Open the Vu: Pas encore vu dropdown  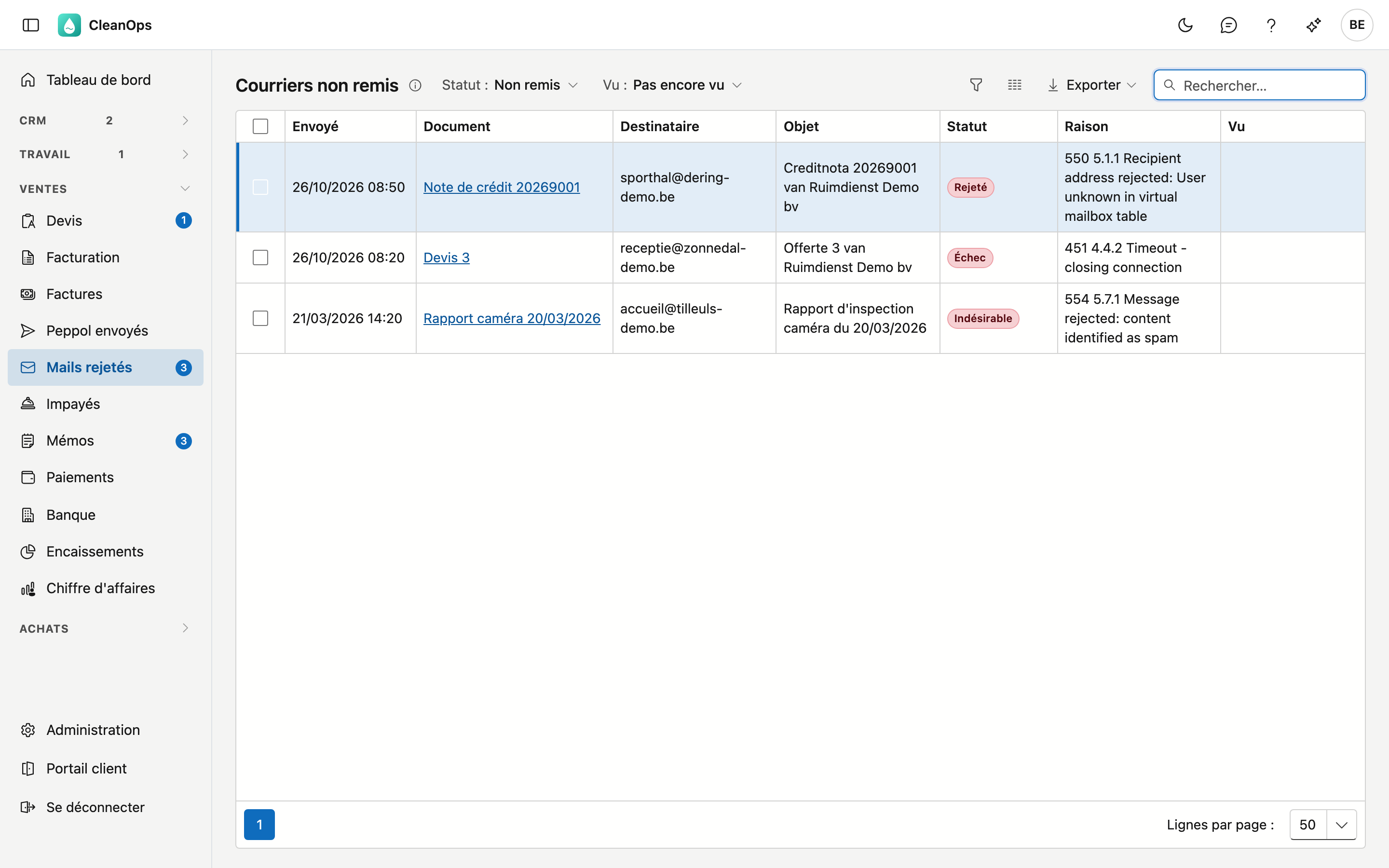[x=673, y=85]
